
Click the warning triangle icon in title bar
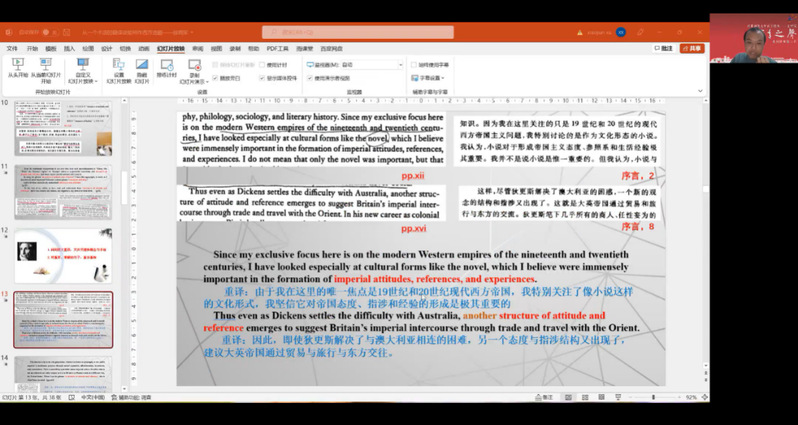pos(580,32)
